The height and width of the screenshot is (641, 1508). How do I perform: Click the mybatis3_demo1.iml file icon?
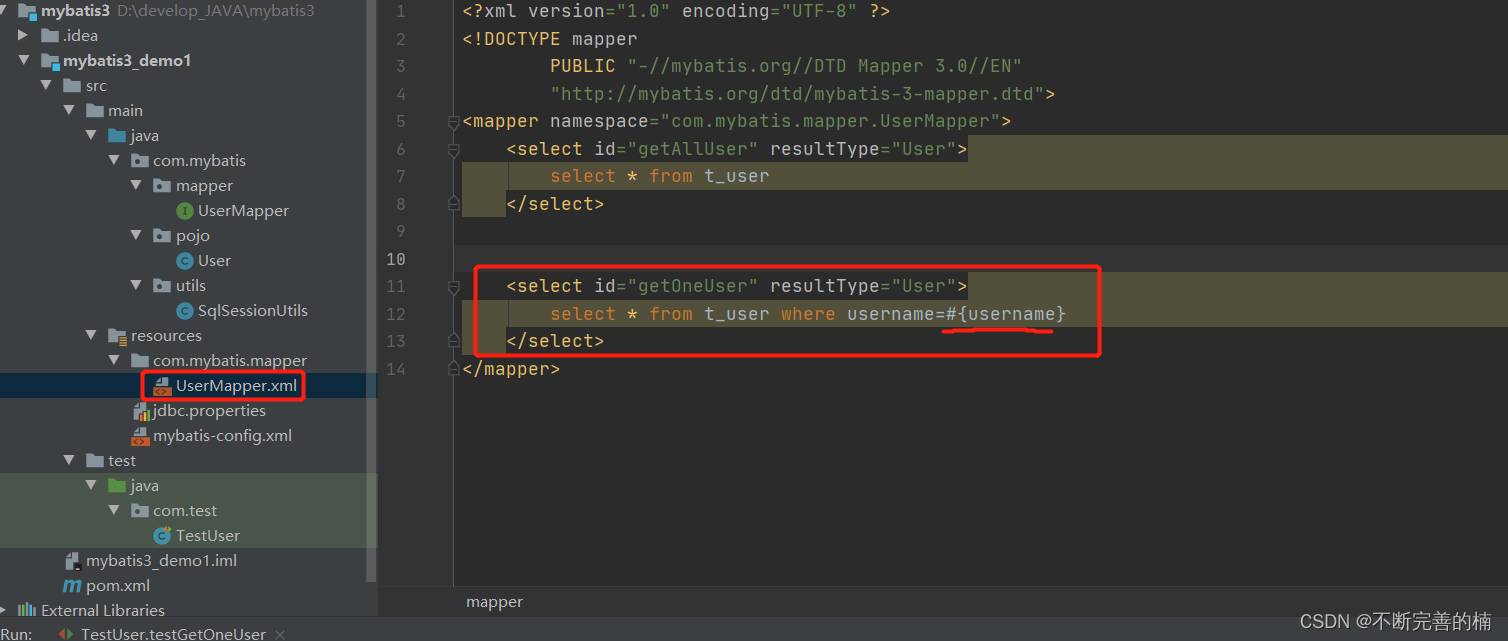pos(72,560)
